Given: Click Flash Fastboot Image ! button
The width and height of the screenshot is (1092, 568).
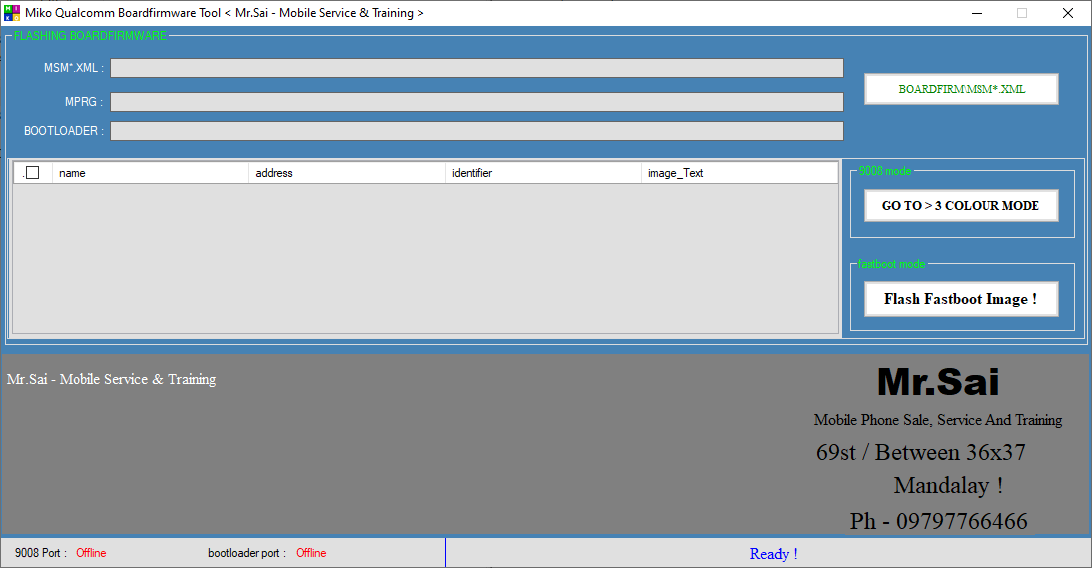Looking at the screenshot, I should [x=961, y=299].
